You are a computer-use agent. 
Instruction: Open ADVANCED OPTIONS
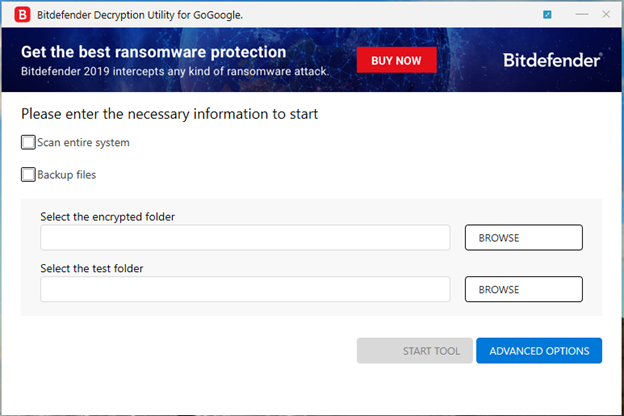[539, 351]
